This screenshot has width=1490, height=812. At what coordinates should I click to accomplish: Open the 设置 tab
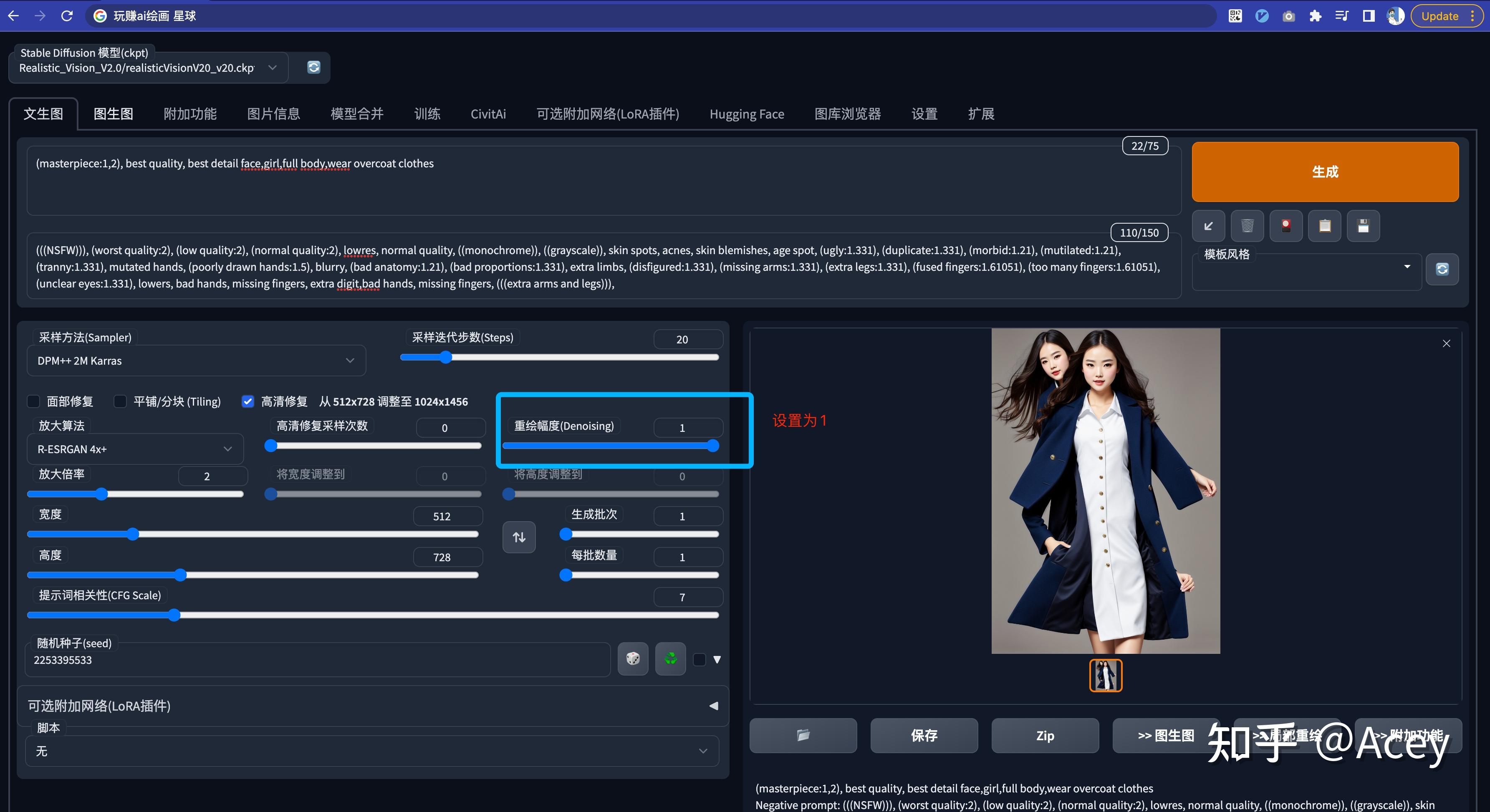924,114
